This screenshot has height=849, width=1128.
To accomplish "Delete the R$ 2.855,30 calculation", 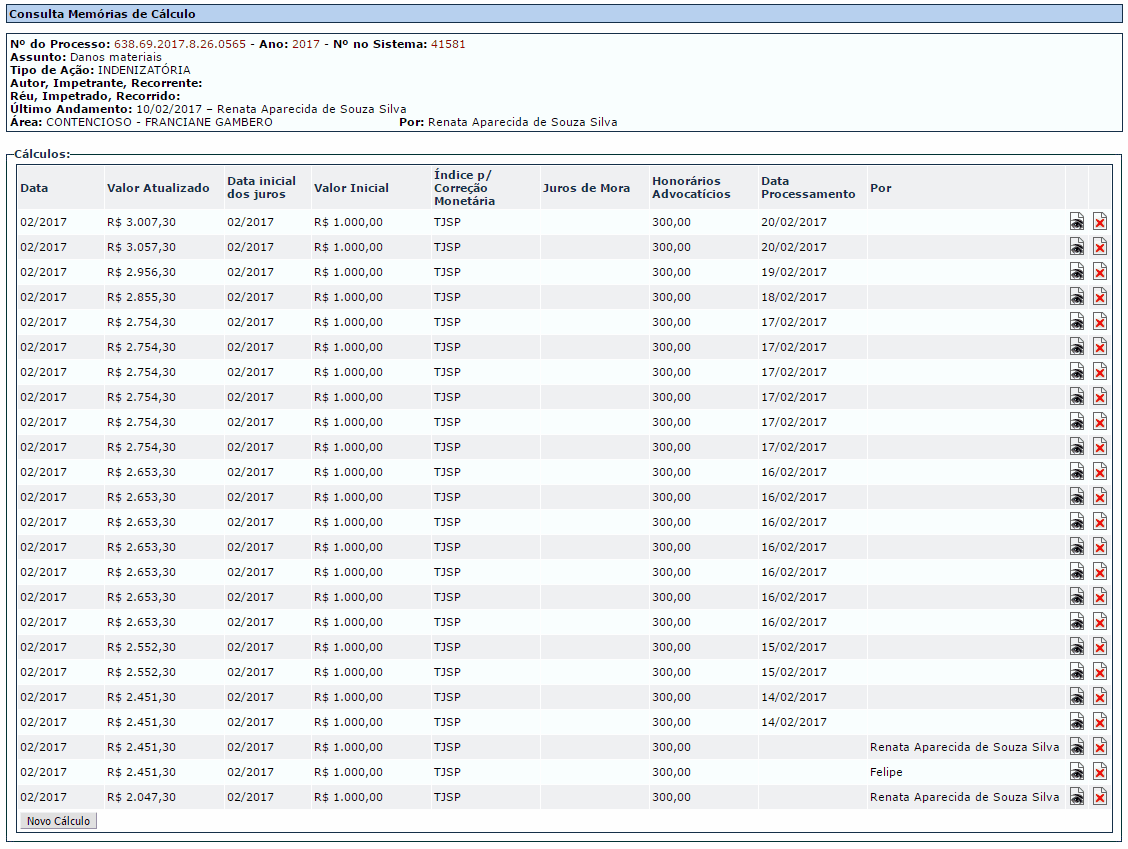I will 1099,296.
